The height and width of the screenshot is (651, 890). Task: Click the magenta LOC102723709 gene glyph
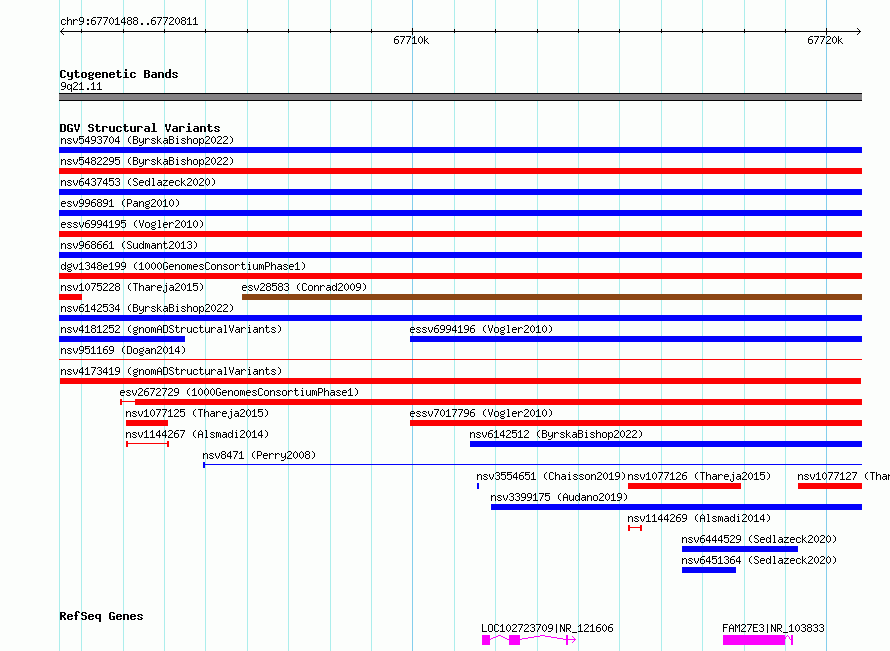click(x=529, y=640)
